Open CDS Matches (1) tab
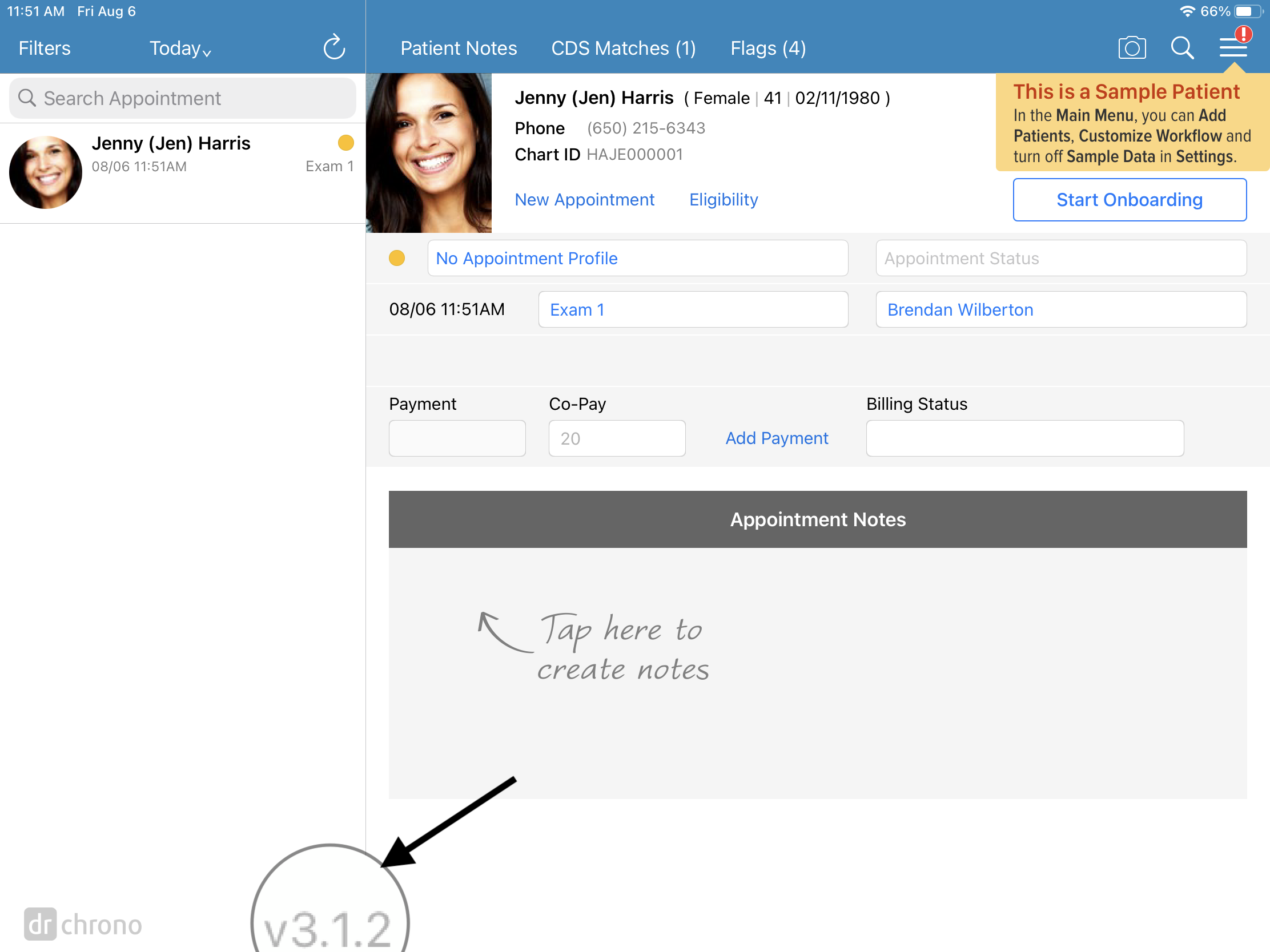This screenshot has width=1270, height=952. point(623,48)
